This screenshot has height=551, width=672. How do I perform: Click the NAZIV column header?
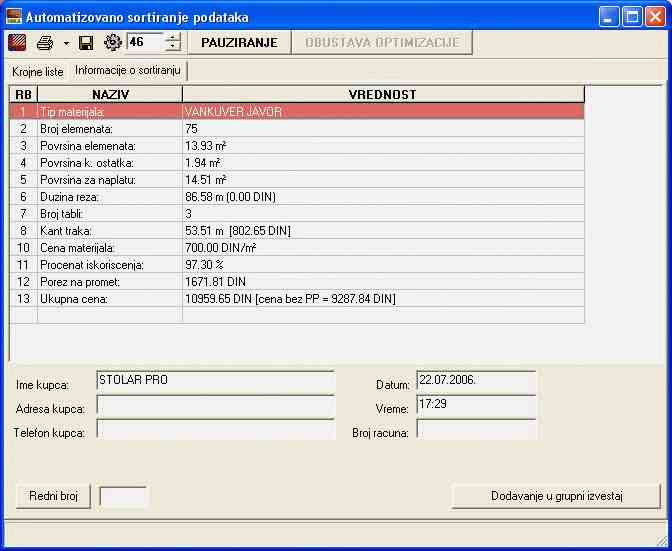tap(110, 94)
